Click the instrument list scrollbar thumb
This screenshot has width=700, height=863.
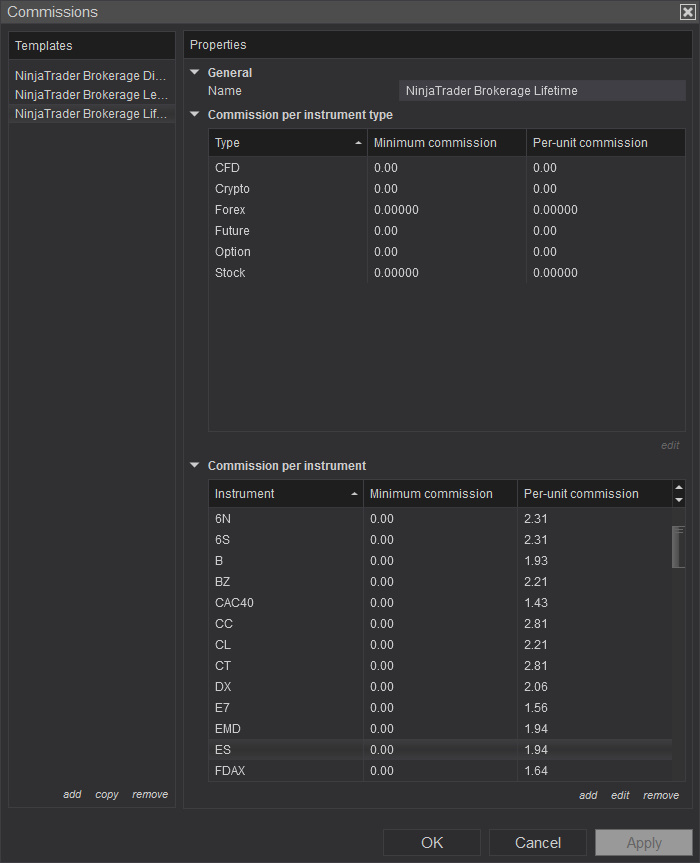pos(679,547)
